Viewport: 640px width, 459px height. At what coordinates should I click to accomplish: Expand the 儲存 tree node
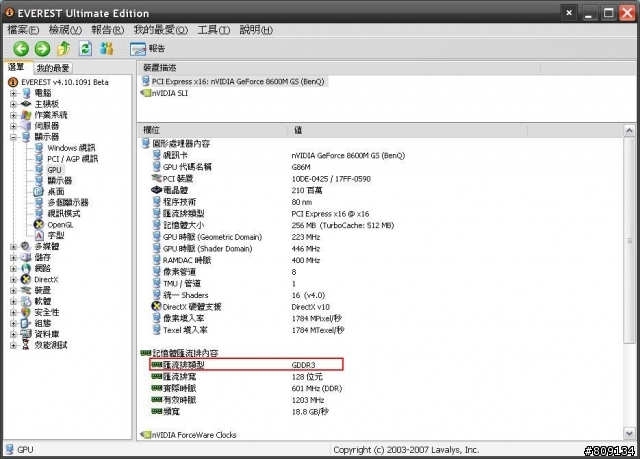[13, 257]
